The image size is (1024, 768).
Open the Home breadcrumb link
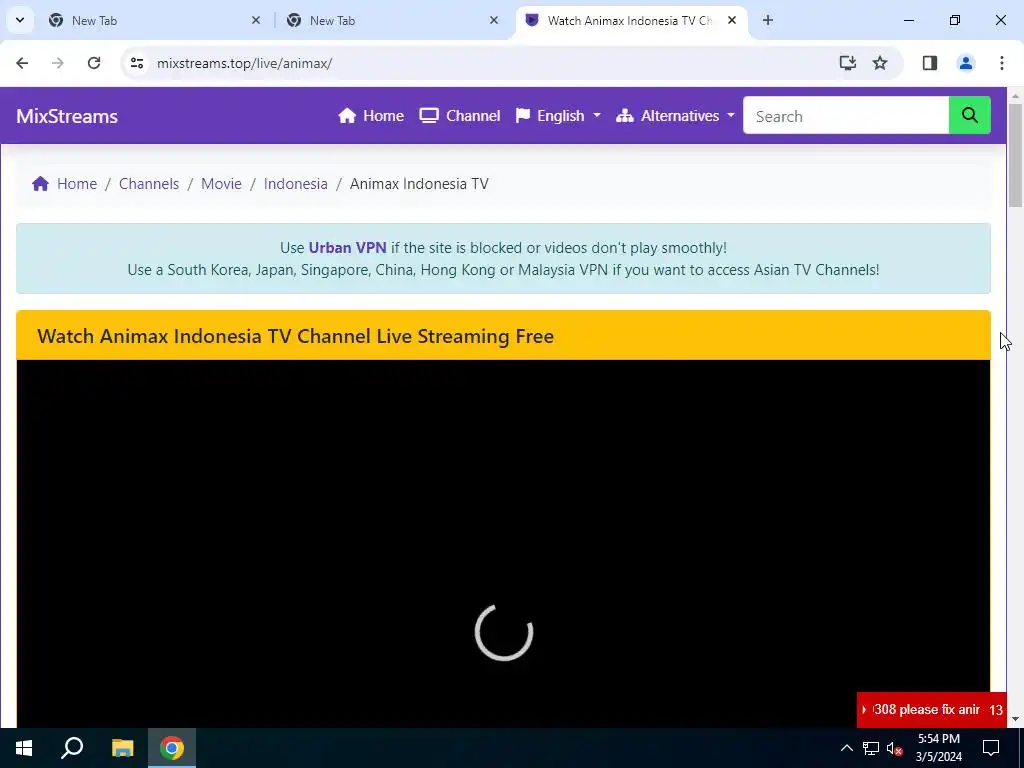point(76,184)
